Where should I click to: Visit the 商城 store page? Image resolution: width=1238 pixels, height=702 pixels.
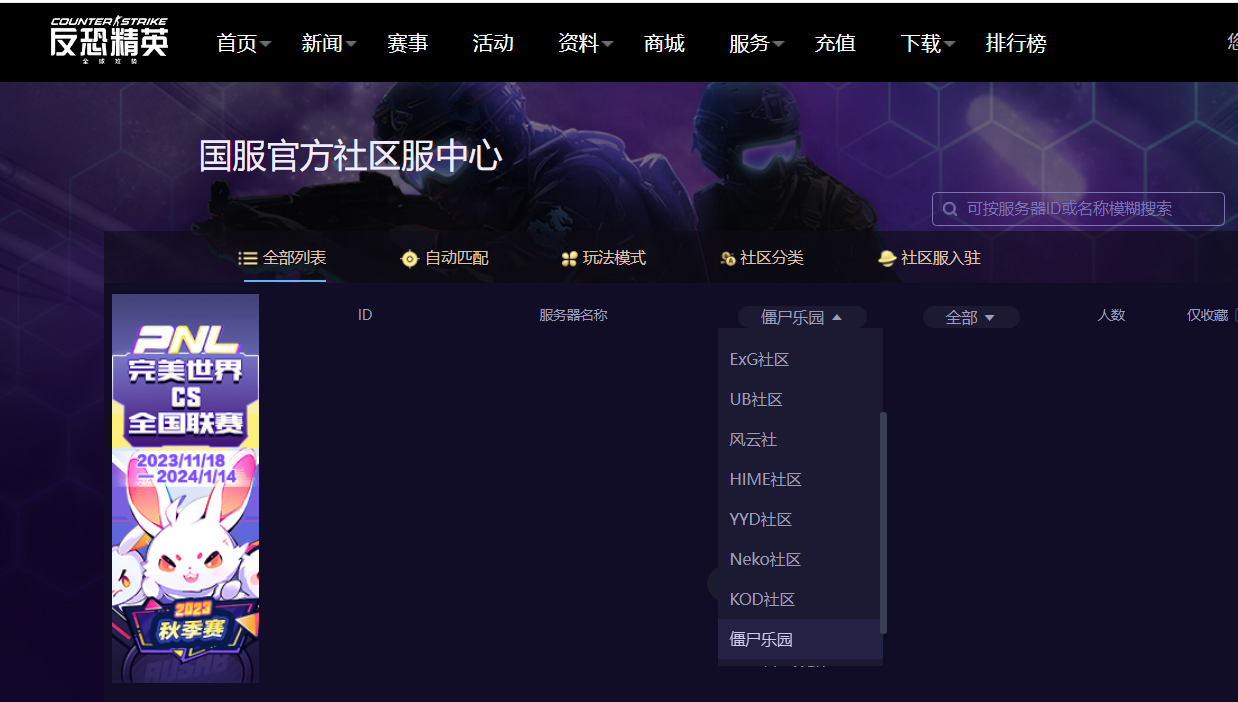tap(664, 43)
